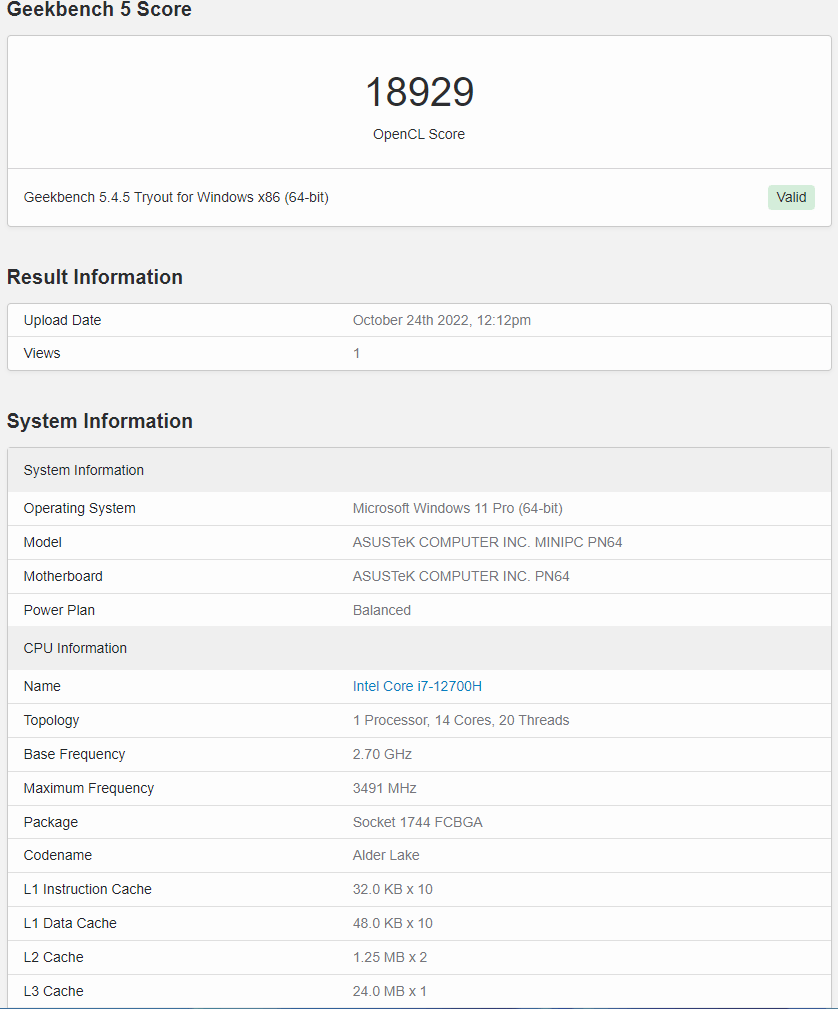
Task: Select the Microsoft Windows 11 Pro value
Action: coord(458,508)
